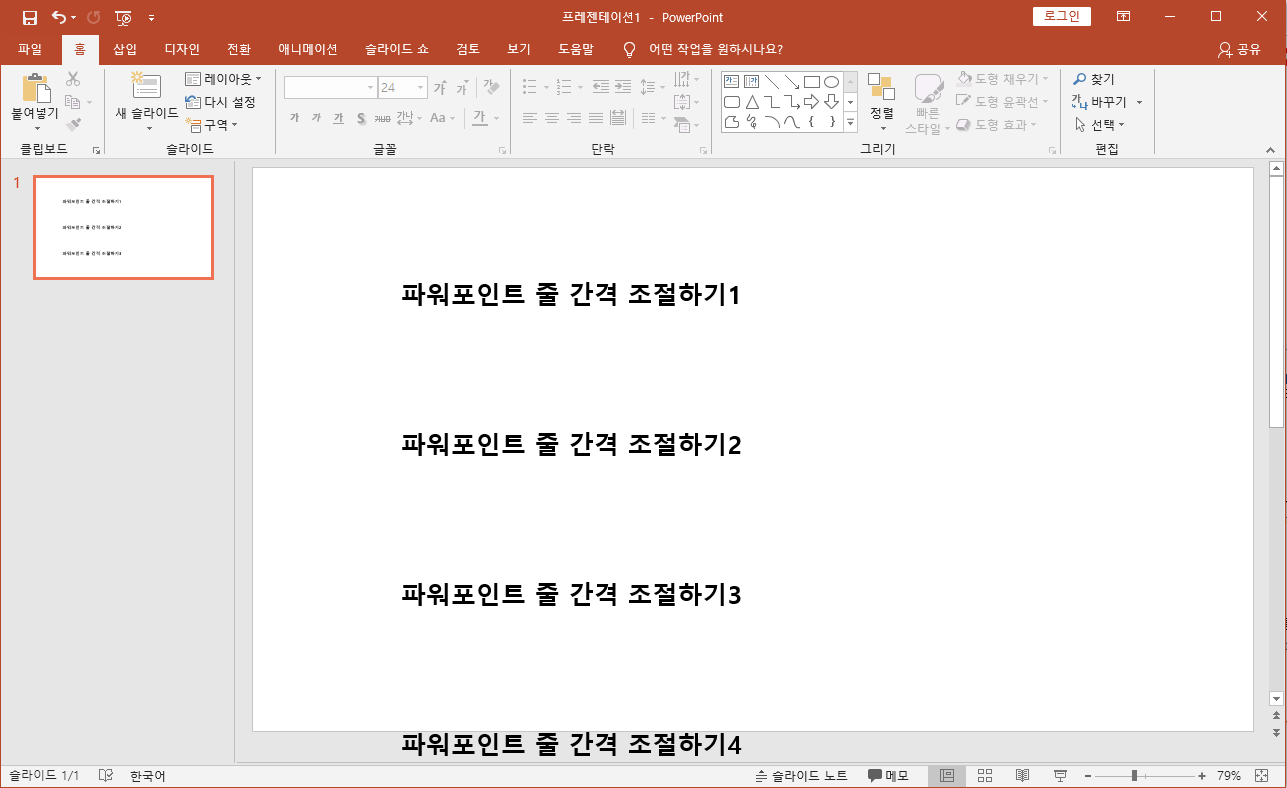Open the font name combo box
Image resolution: width=1287 pixels, height=788 pixels.
(330, 87)
